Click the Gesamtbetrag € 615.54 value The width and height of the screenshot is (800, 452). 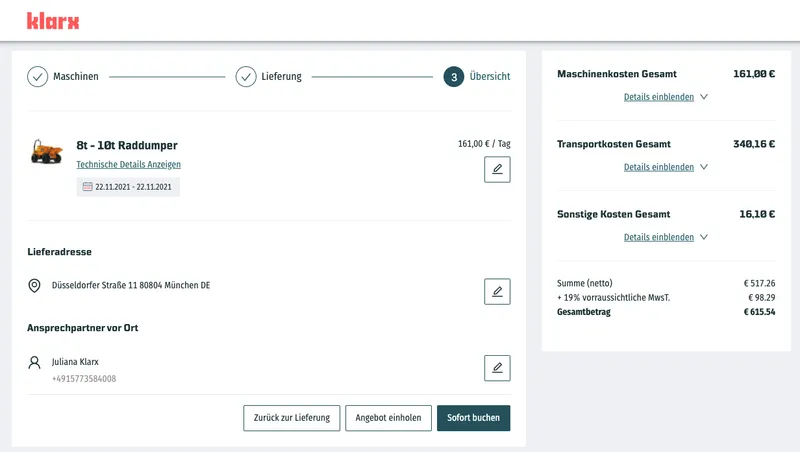click(x=759, y=312)
